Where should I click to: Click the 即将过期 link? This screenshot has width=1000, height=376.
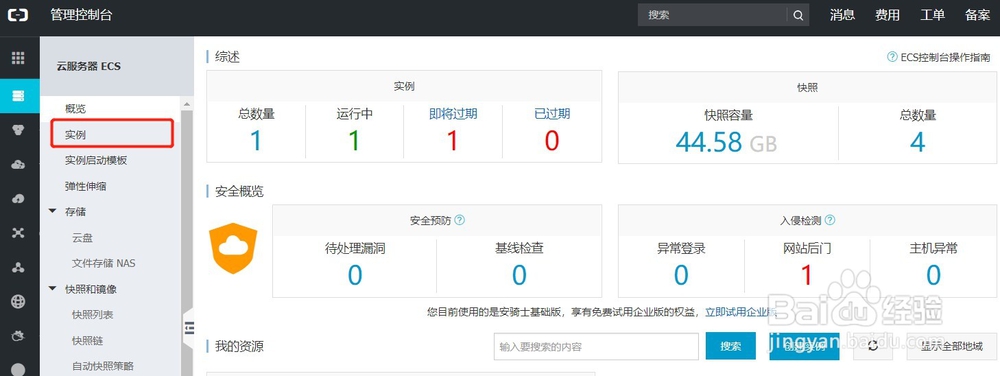click(x=453, y=114)
